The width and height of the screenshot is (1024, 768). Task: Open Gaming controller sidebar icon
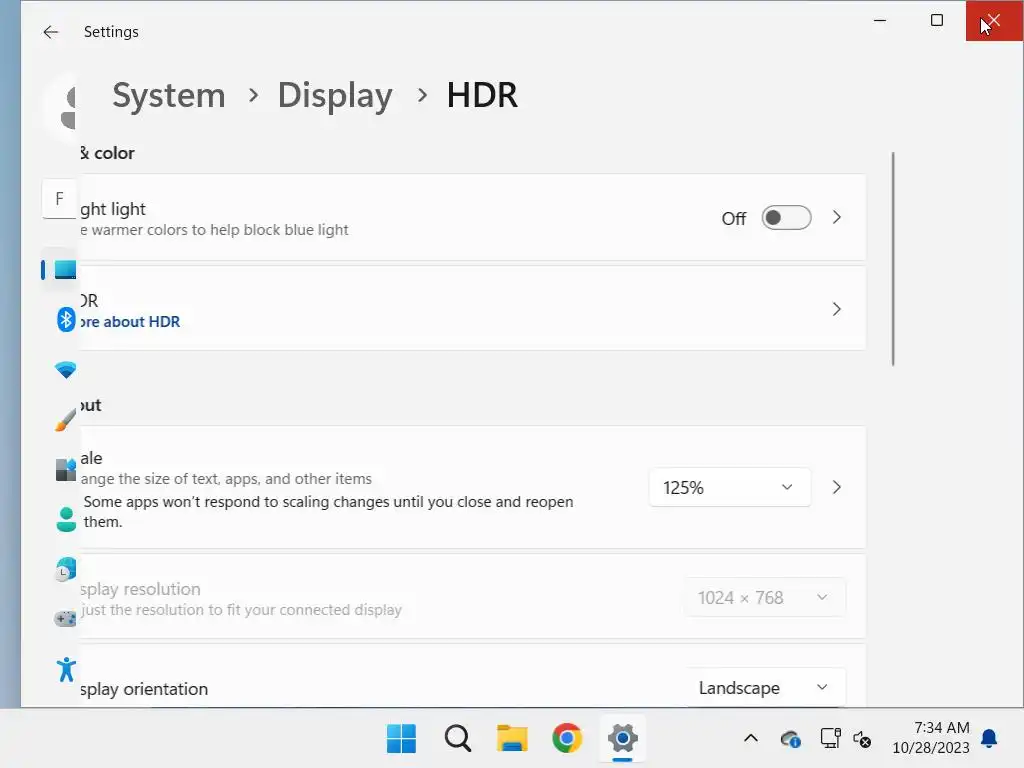click(65, 618)
